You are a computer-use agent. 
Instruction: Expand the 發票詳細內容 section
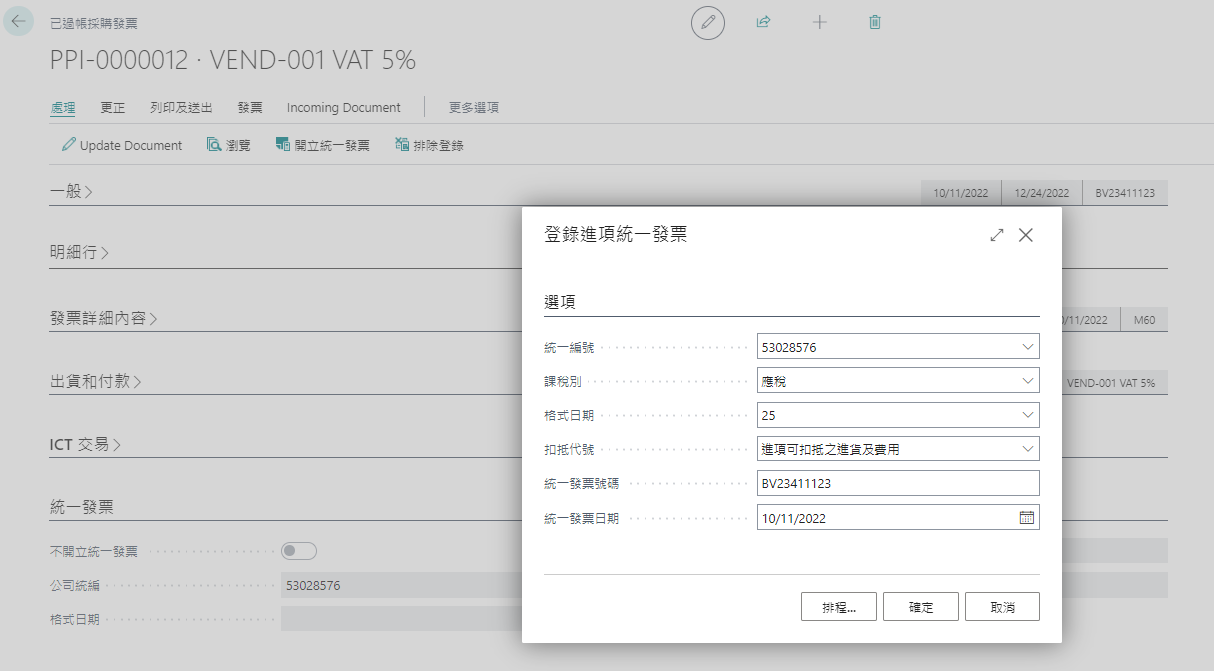pyautogui.click(x=104, y=318)
